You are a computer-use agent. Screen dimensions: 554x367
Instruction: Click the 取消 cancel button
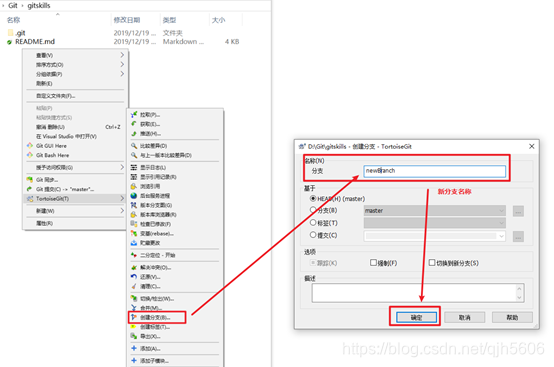pyautogui.click(x=464, y=318)
